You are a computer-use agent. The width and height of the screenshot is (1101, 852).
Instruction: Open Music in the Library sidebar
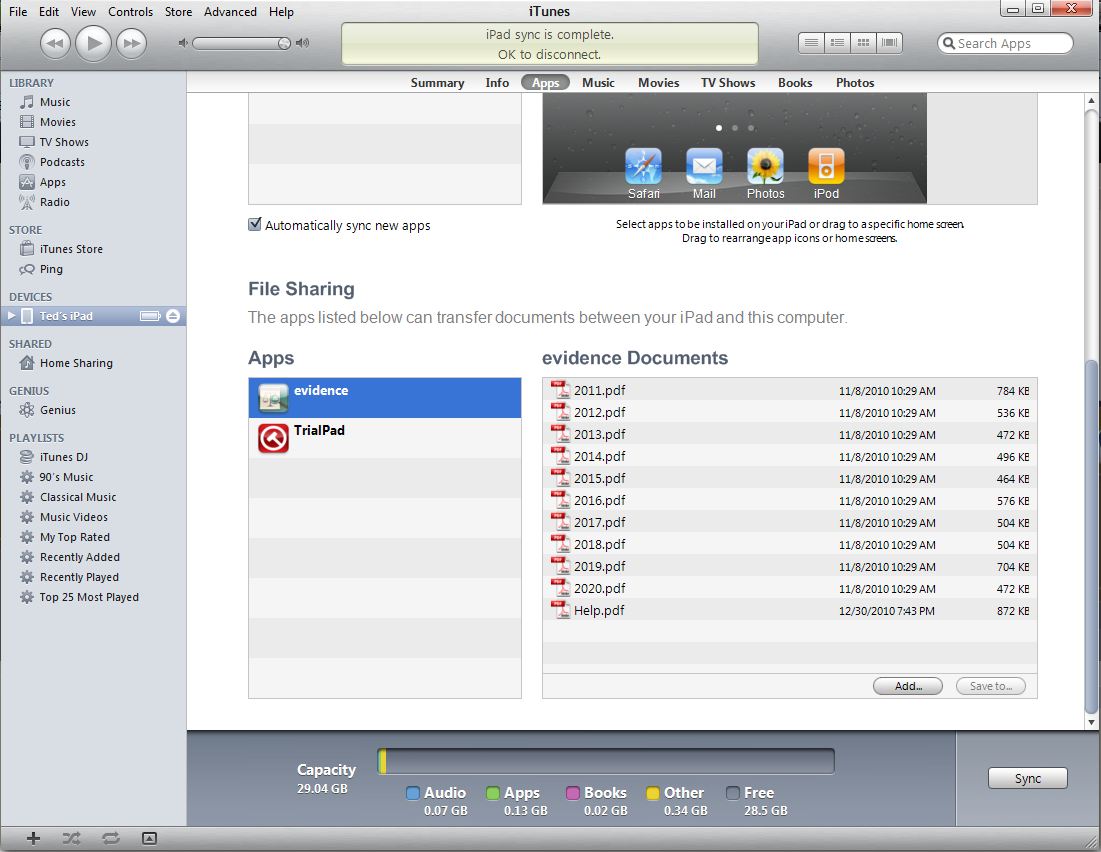point(55,102)
